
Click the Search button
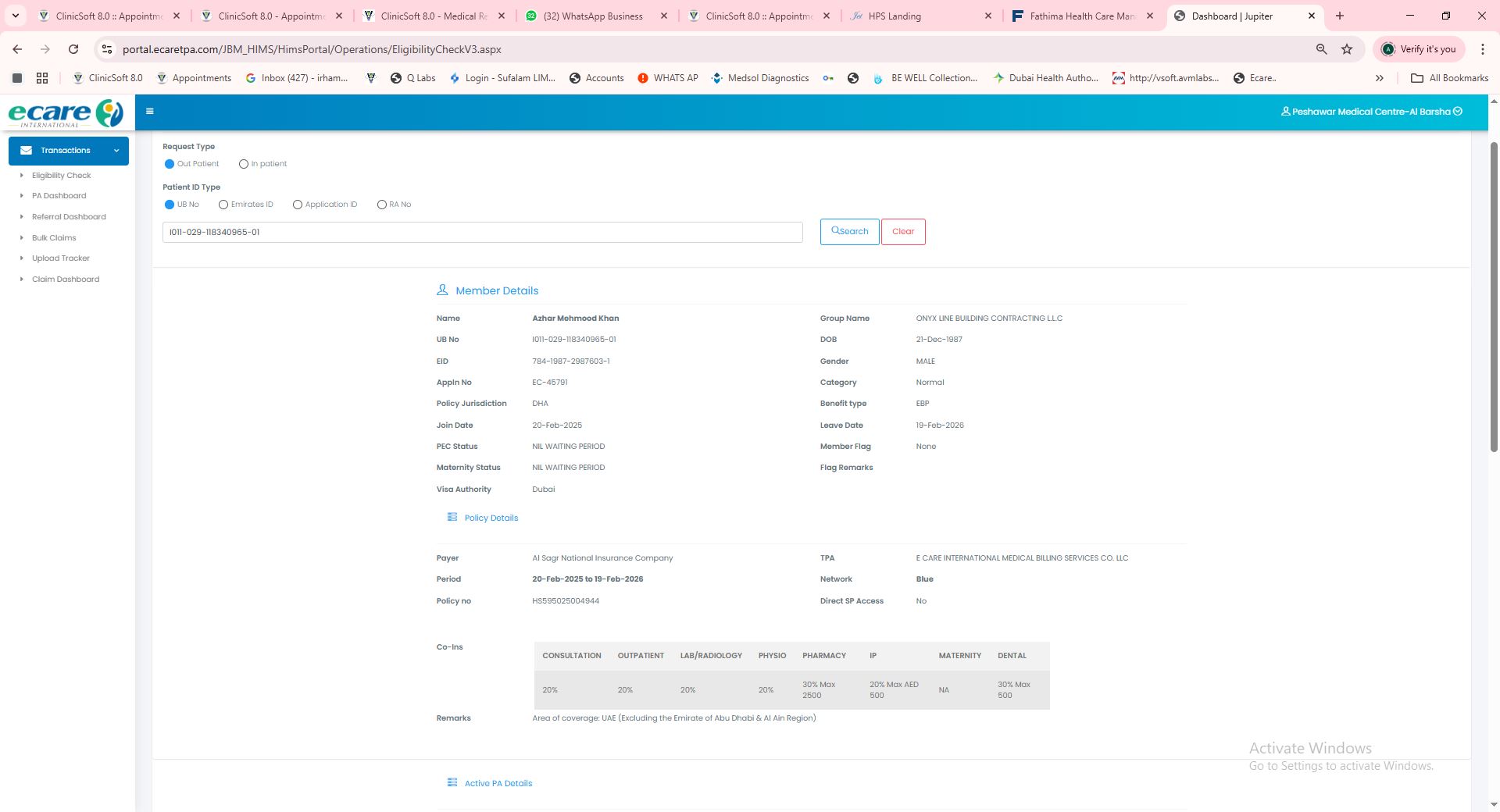point(849,232)
